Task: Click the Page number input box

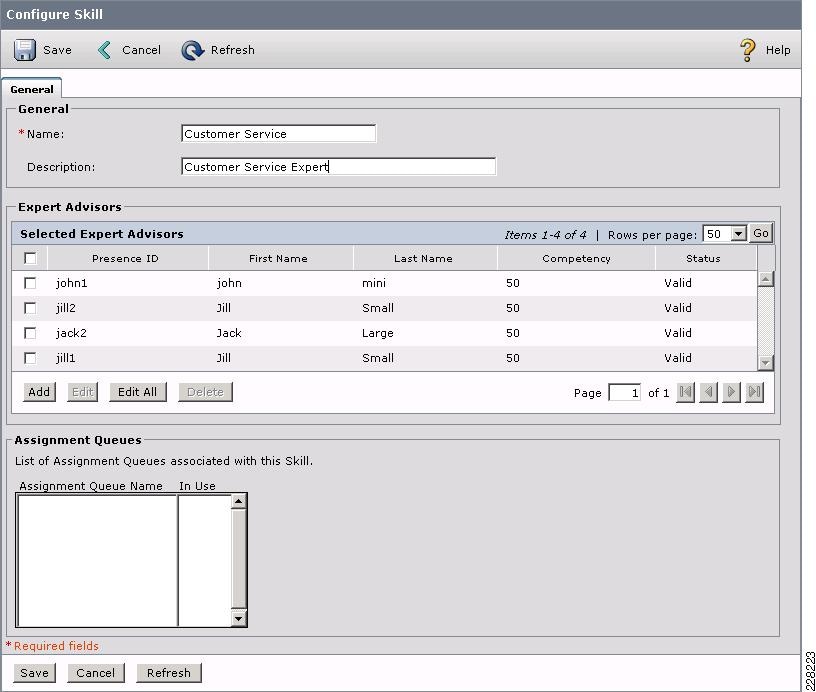Action: (624, 392)
